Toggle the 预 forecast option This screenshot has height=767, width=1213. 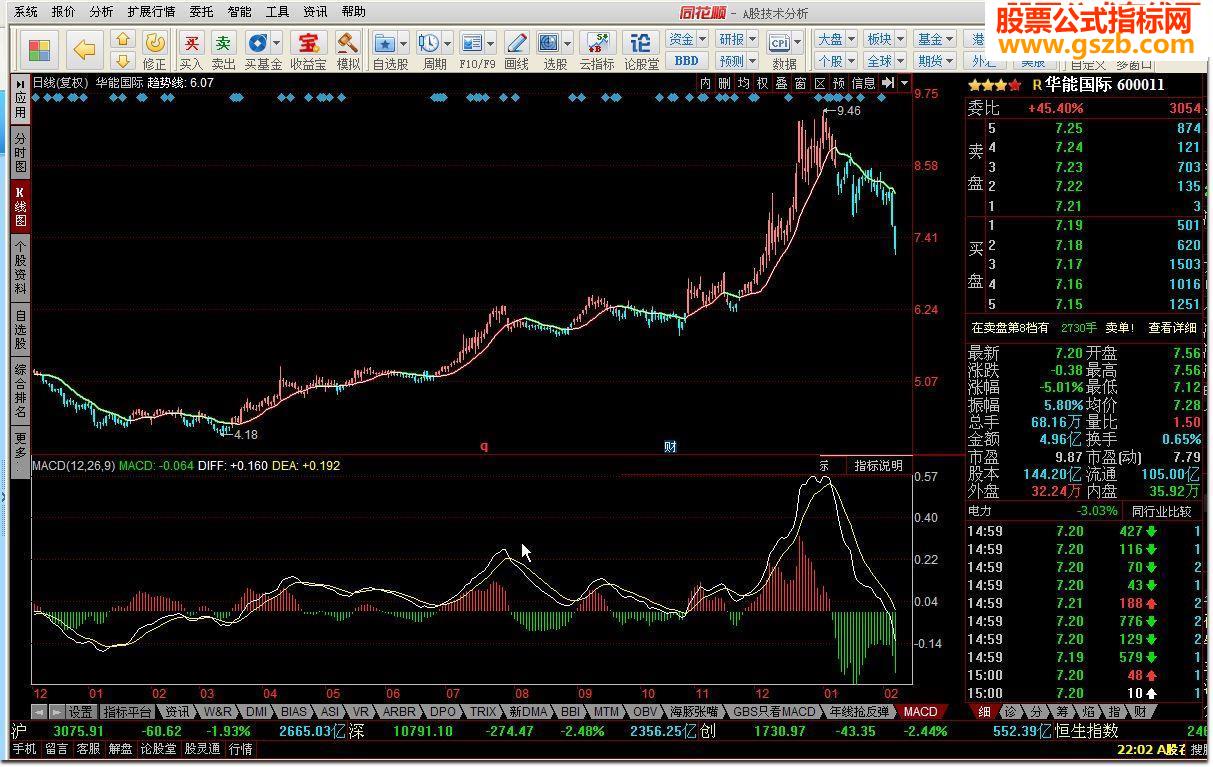pos(838,83)
